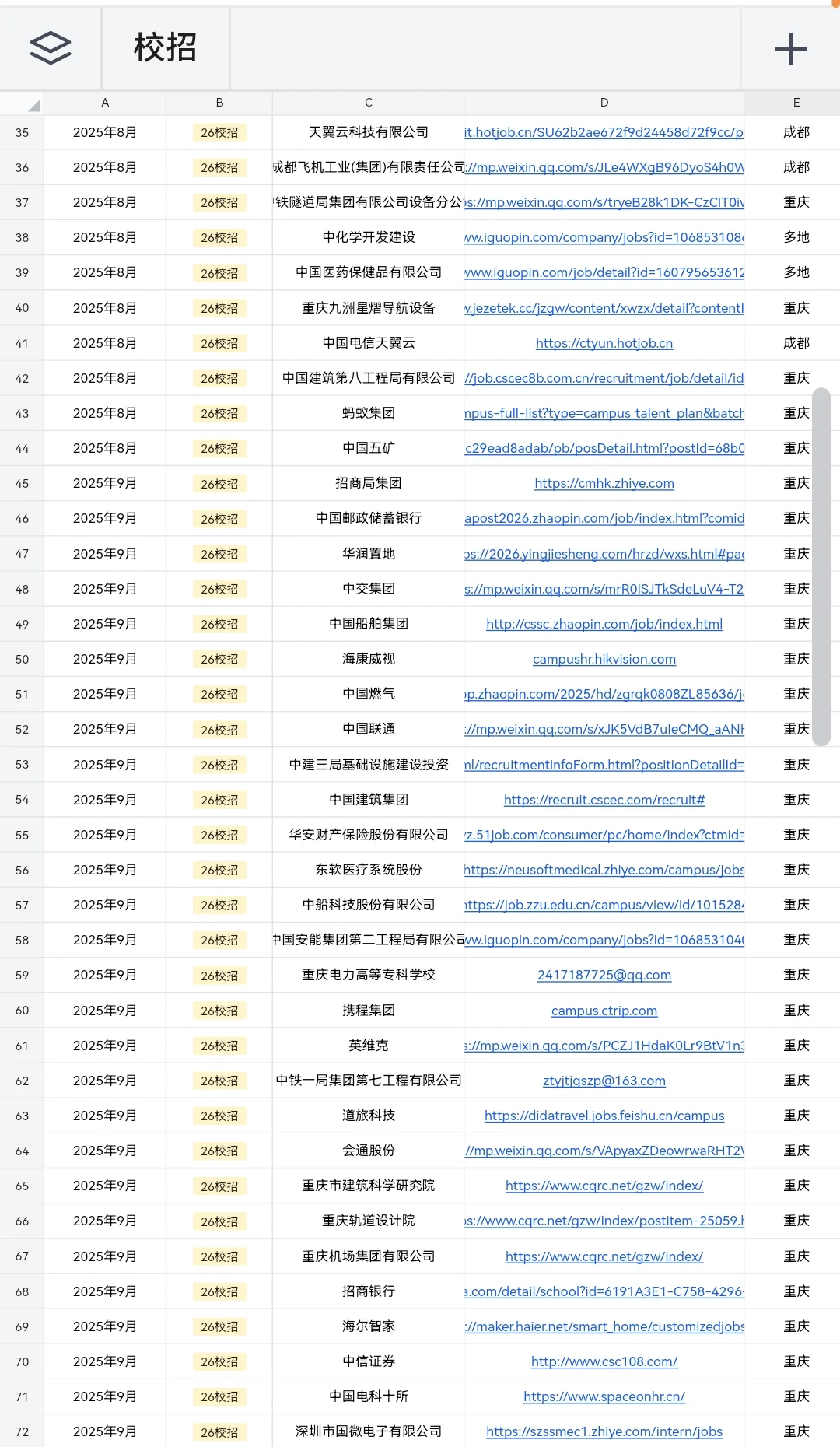This screenshot has height=1447, width=840.
Task: Open the www.spaceonhr.cn link
Action: (604, 1396)
